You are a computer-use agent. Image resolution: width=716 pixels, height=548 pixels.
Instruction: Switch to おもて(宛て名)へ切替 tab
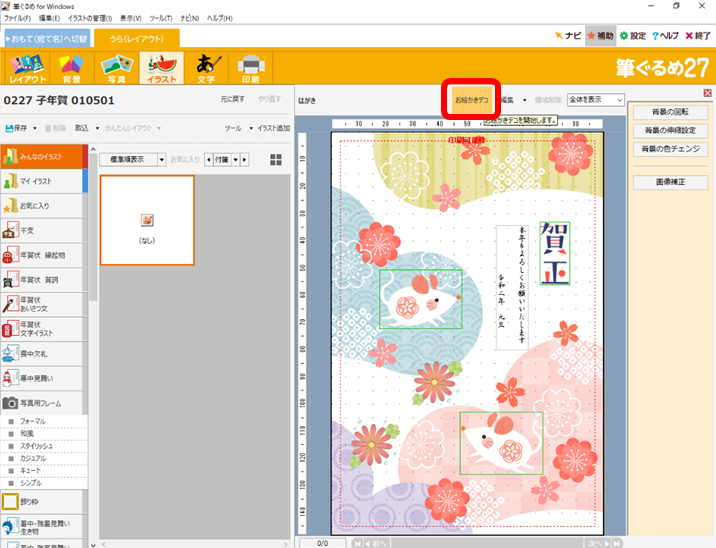point(47,39)
